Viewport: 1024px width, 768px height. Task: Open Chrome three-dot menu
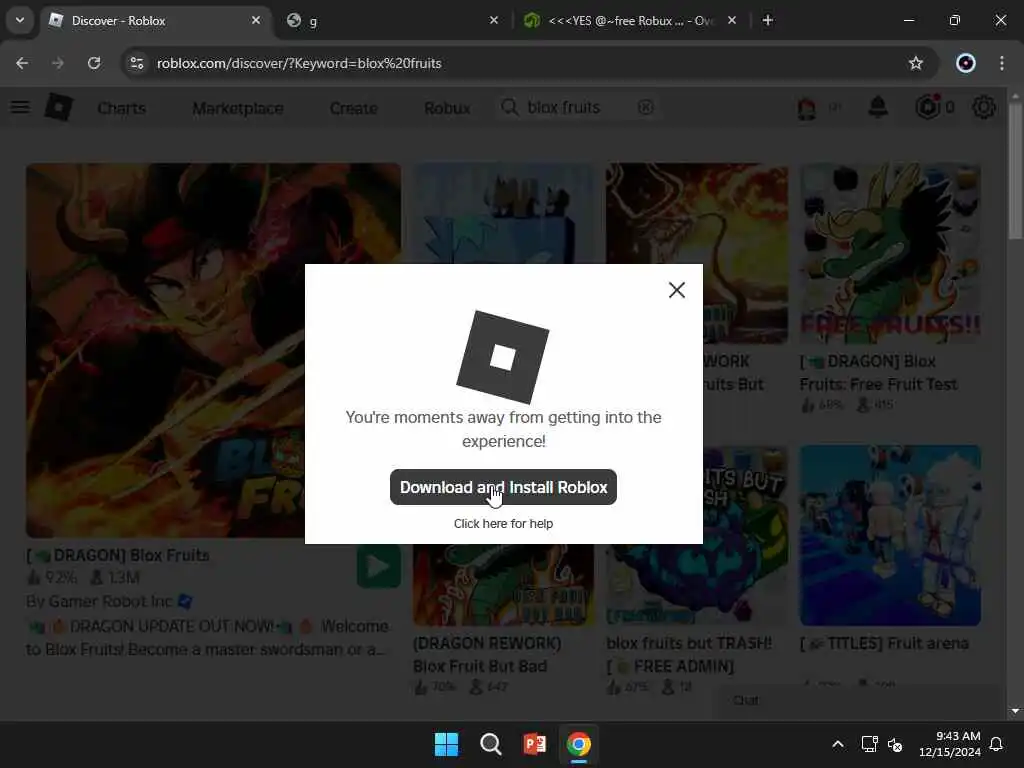pyautogui.click(x=1002, y=63)
